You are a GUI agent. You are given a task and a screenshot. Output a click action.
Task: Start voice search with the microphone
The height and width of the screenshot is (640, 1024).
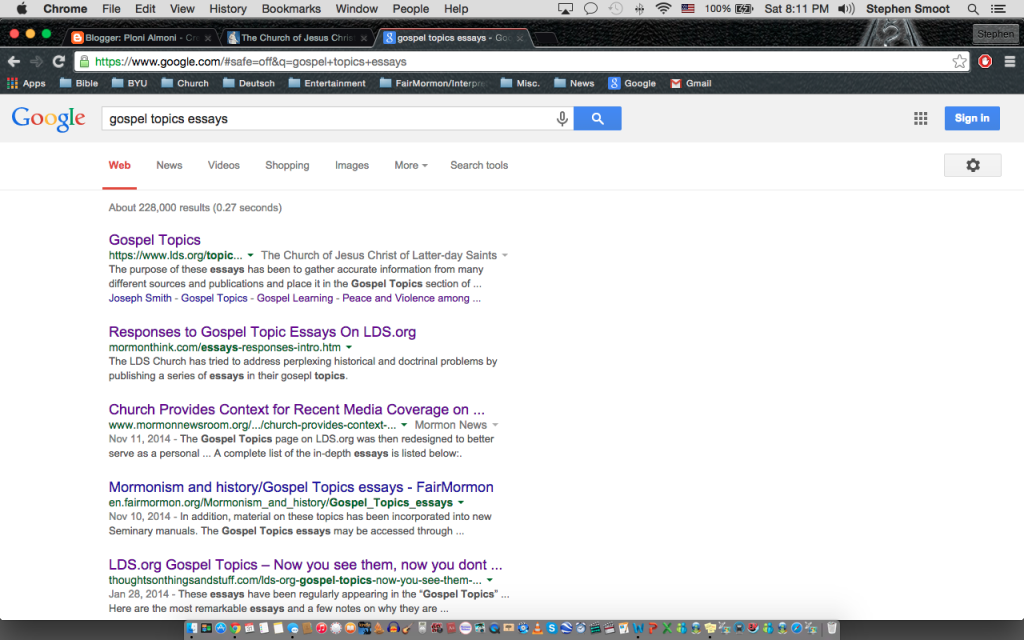pos(562,118)
